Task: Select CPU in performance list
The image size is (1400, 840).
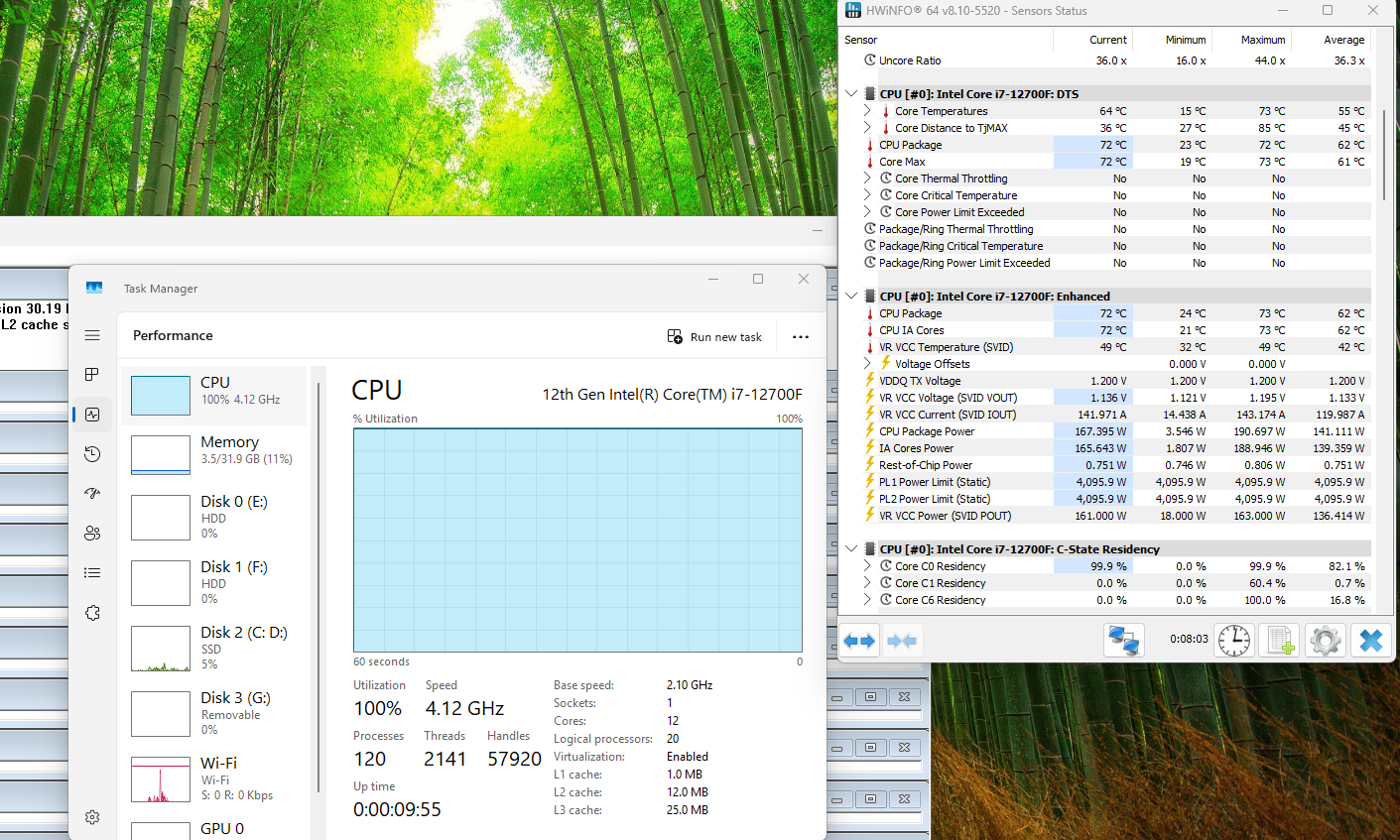Action: [x=213, y=395]
